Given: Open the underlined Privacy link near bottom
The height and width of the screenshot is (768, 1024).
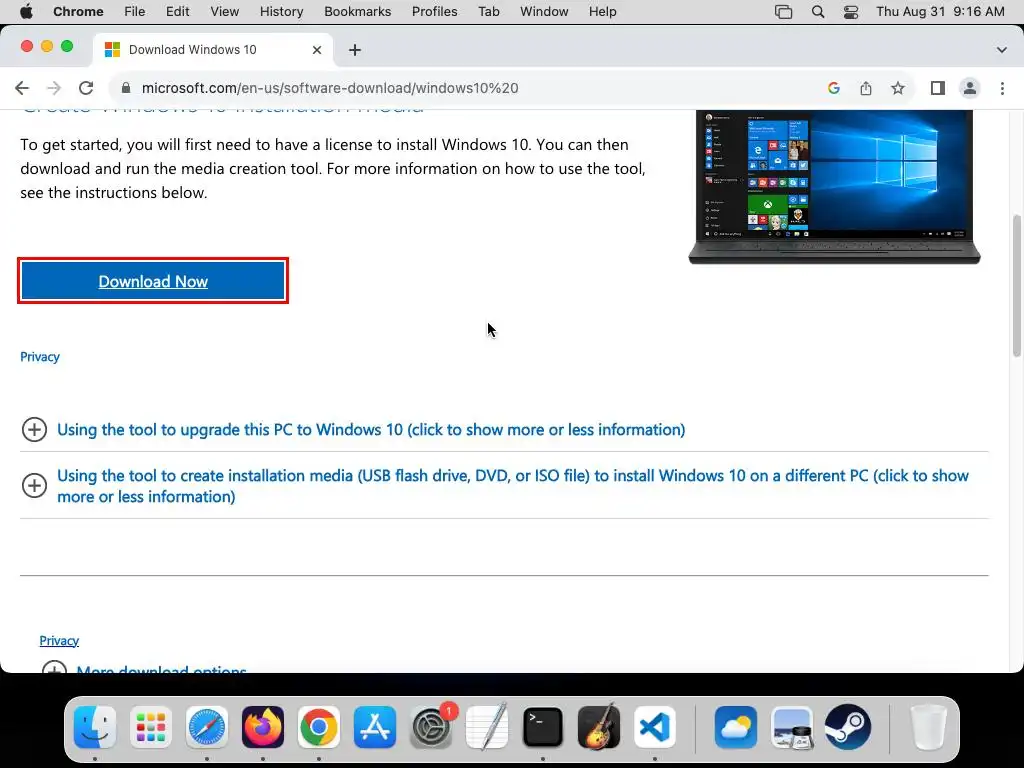Looking at the screenshot, I should pos(59,641).
